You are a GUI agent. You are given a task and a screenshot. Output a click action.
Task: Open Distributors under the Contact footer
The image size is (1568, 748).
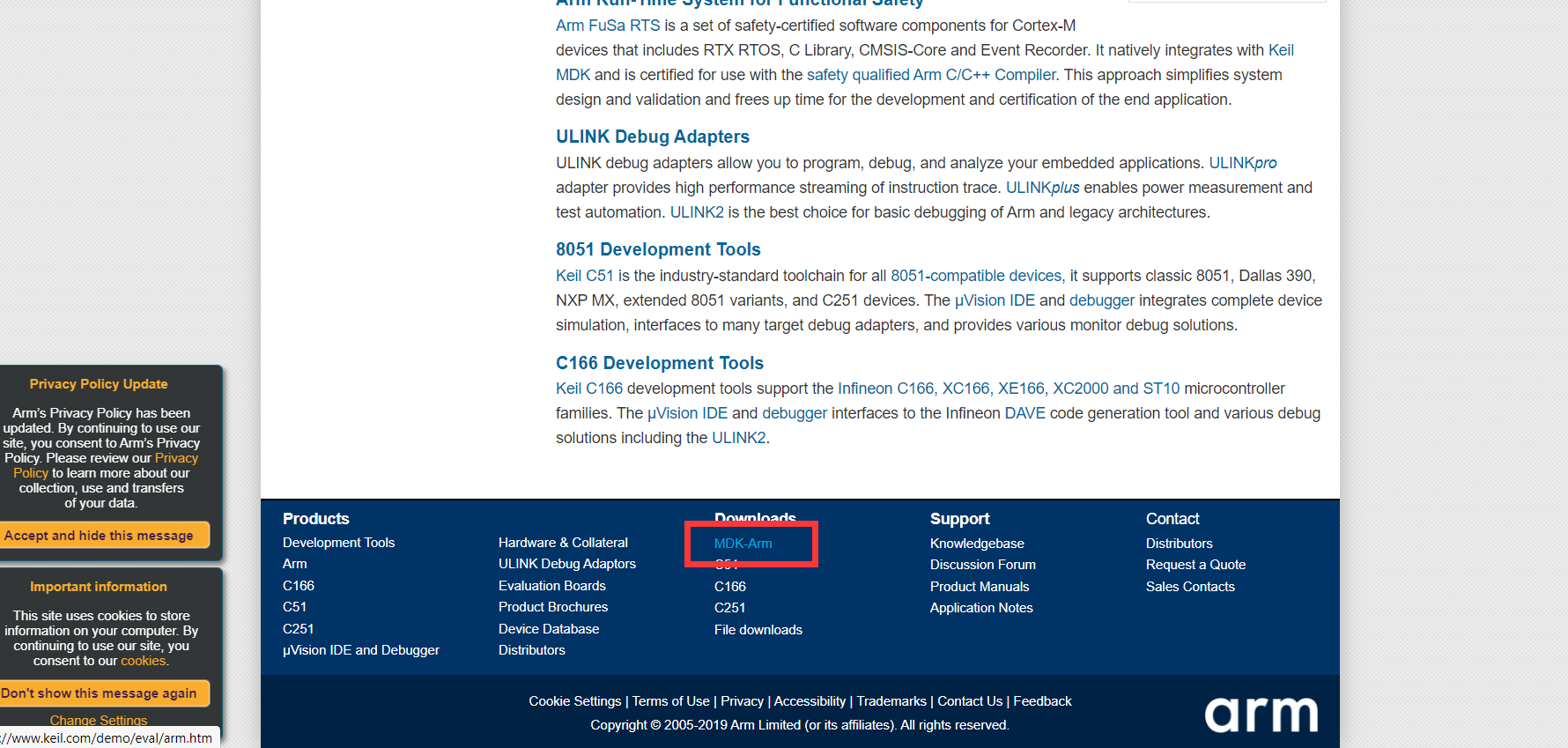[x=1179, y=544]
